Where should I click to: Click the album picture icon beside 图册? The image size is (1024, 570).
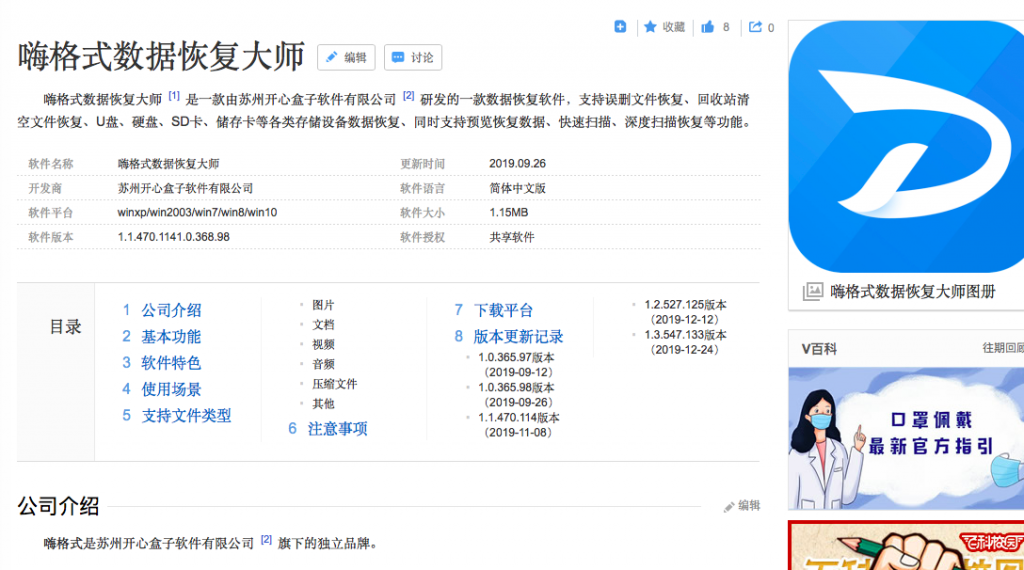pos(812,291)
